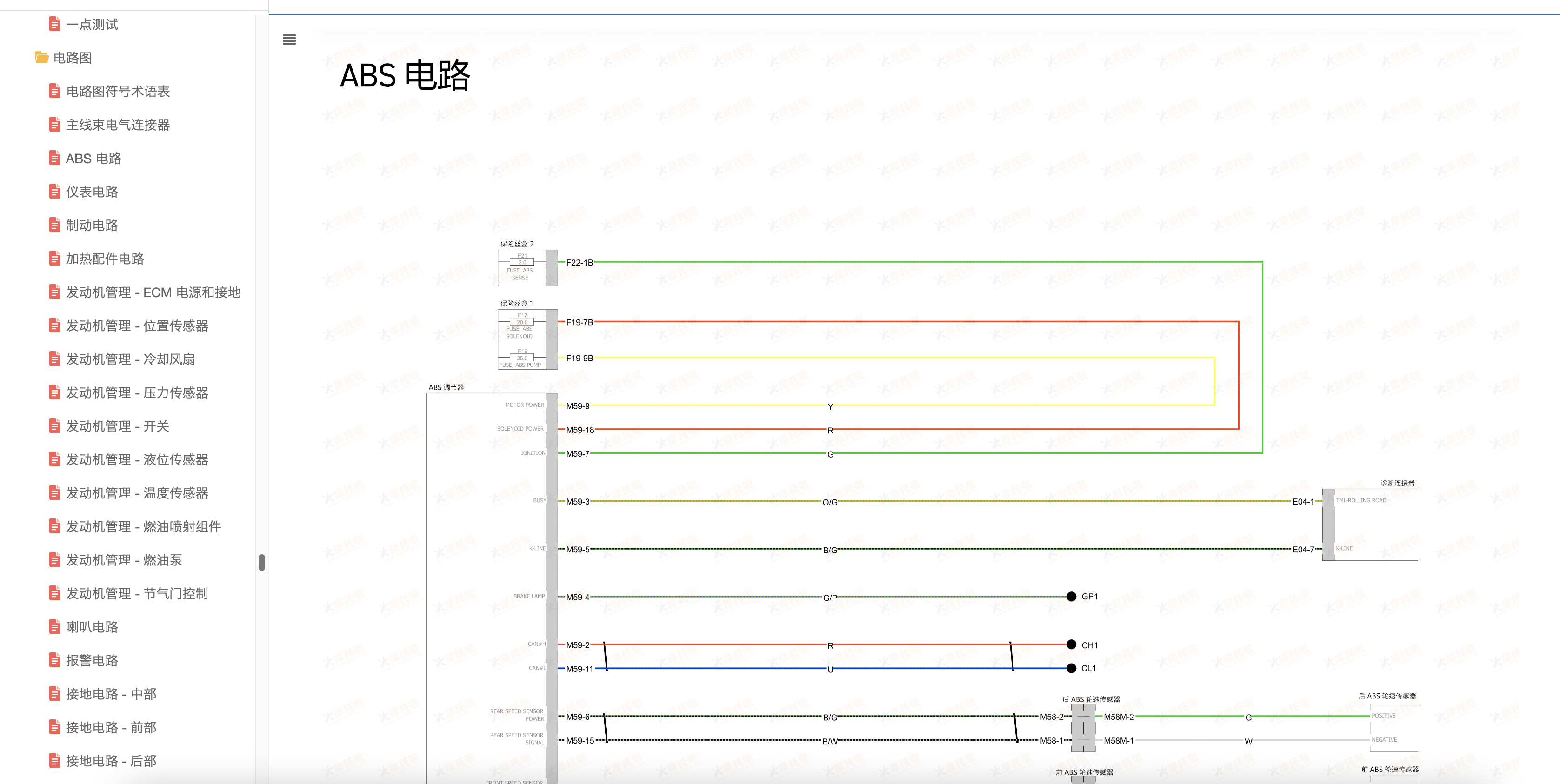The height and width of the screenshot is (784, 1560).
Task: Click pin label M59-7
Action: (578, 454)
